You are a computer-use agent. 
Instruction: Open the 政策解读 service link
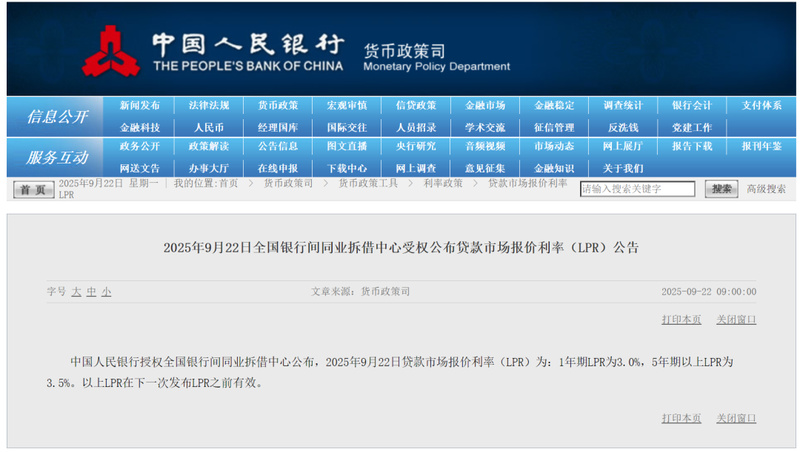click(x=209, y=146)
